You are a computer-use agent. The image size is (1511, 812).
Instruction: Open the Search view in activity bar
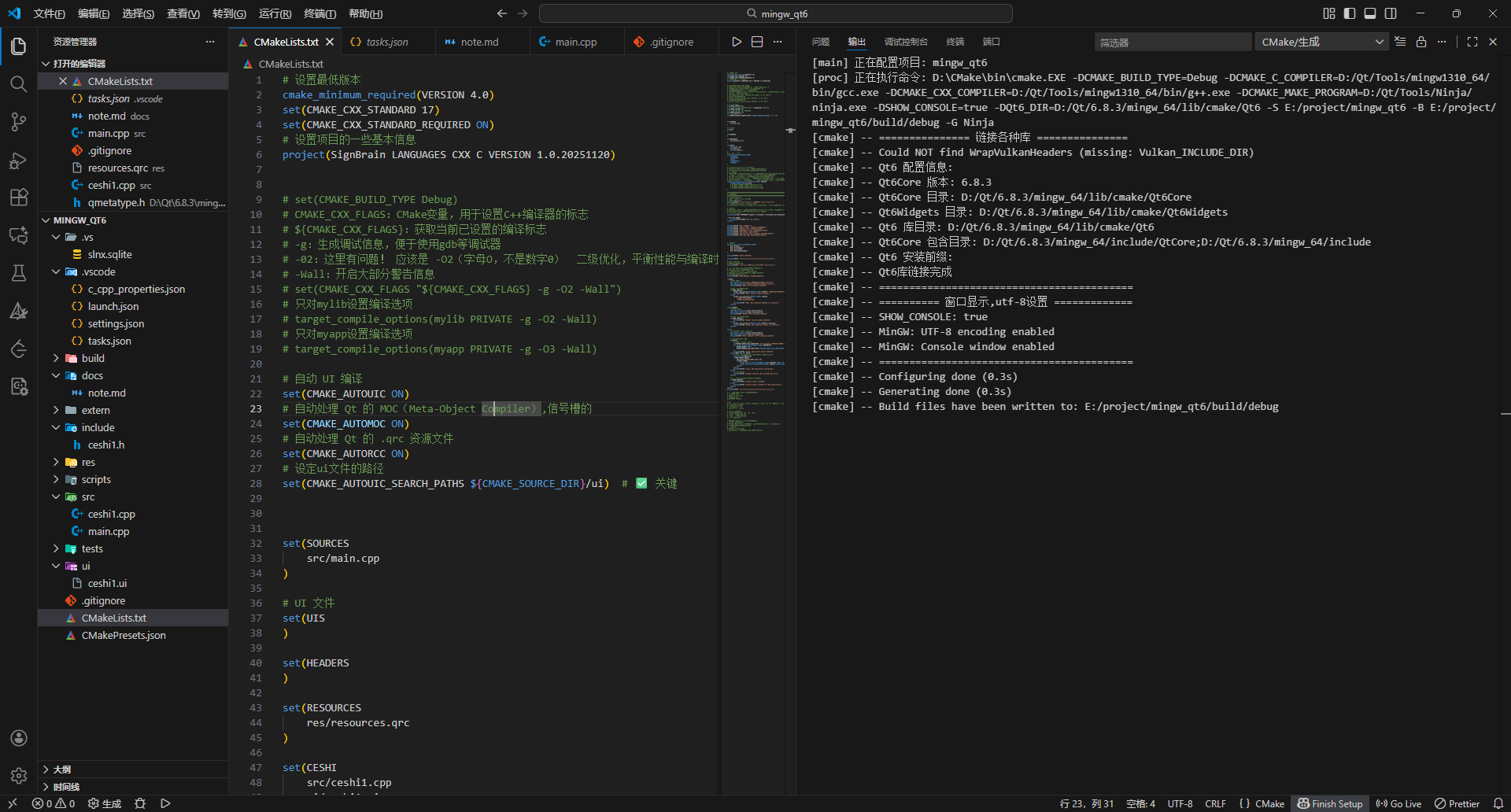pyautogui.click(x=19, y=84)
